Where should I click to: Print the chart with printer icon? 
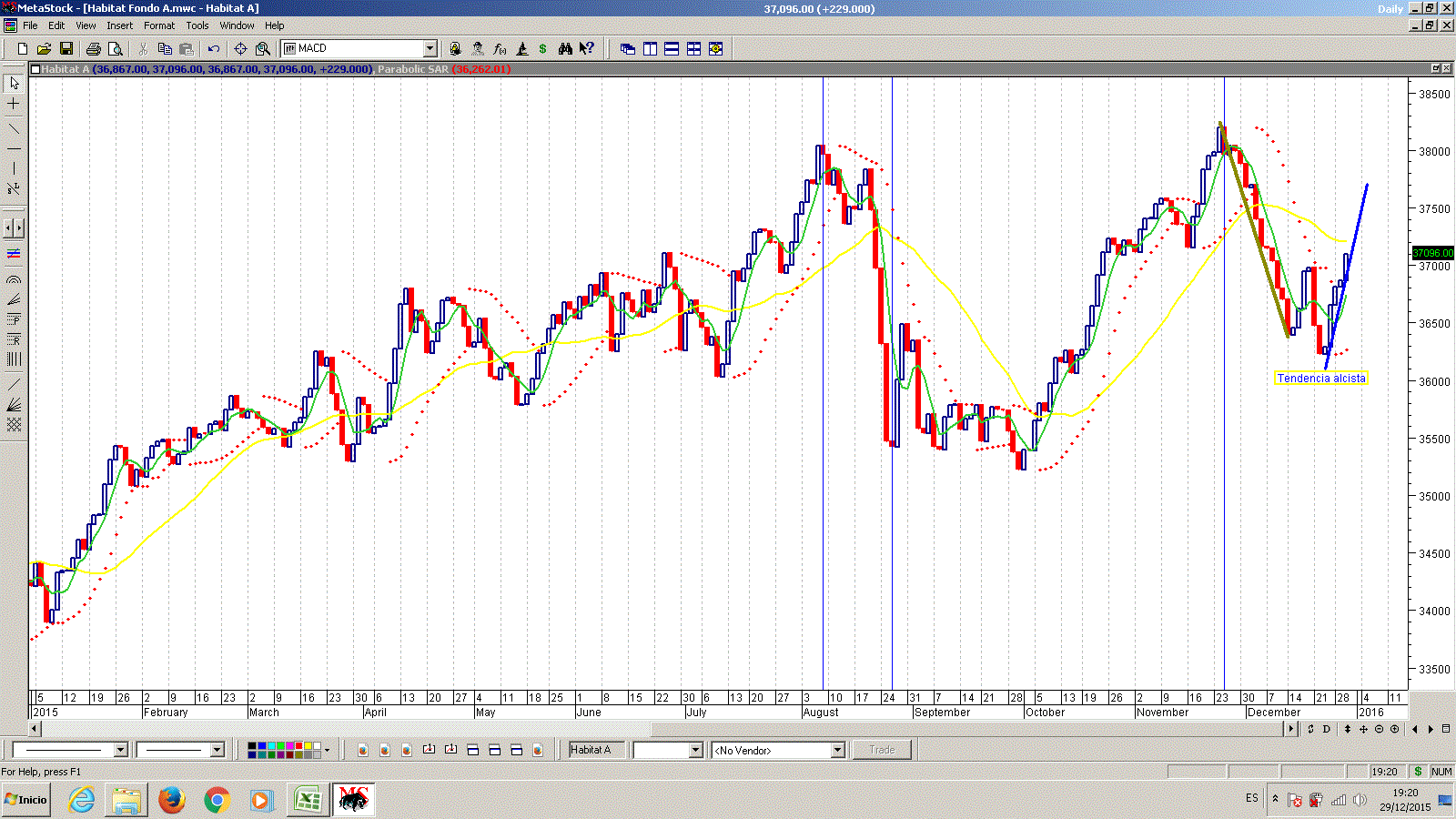(93, 48)
